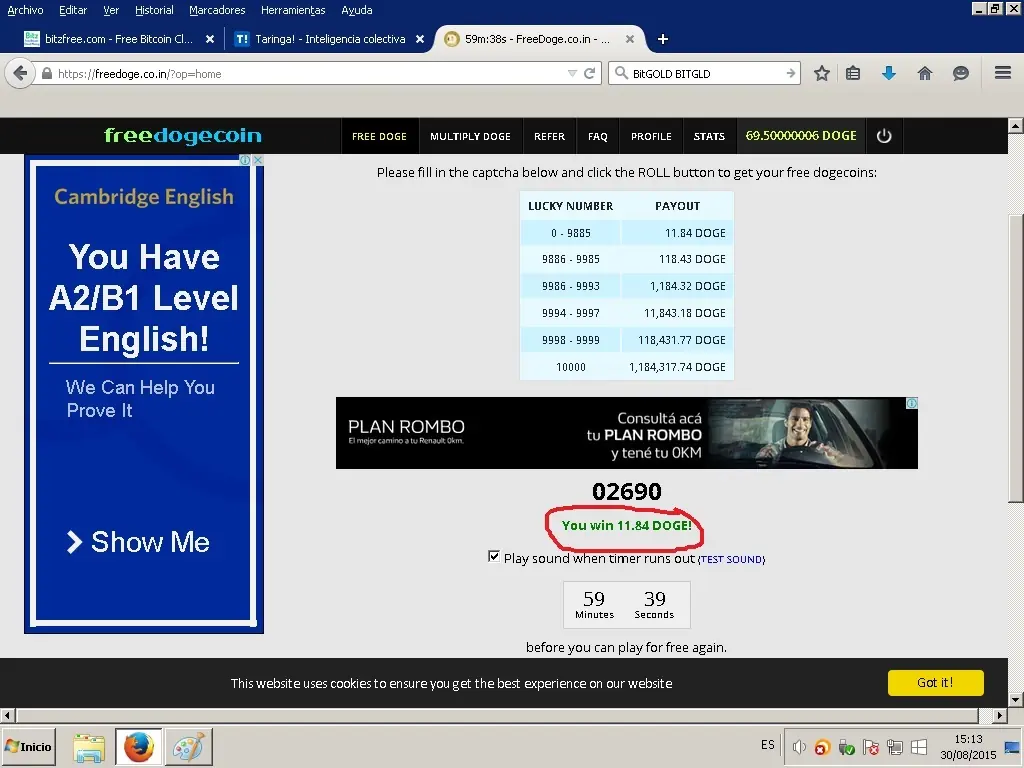Open URL history dropdown arrow

point(572,73)
